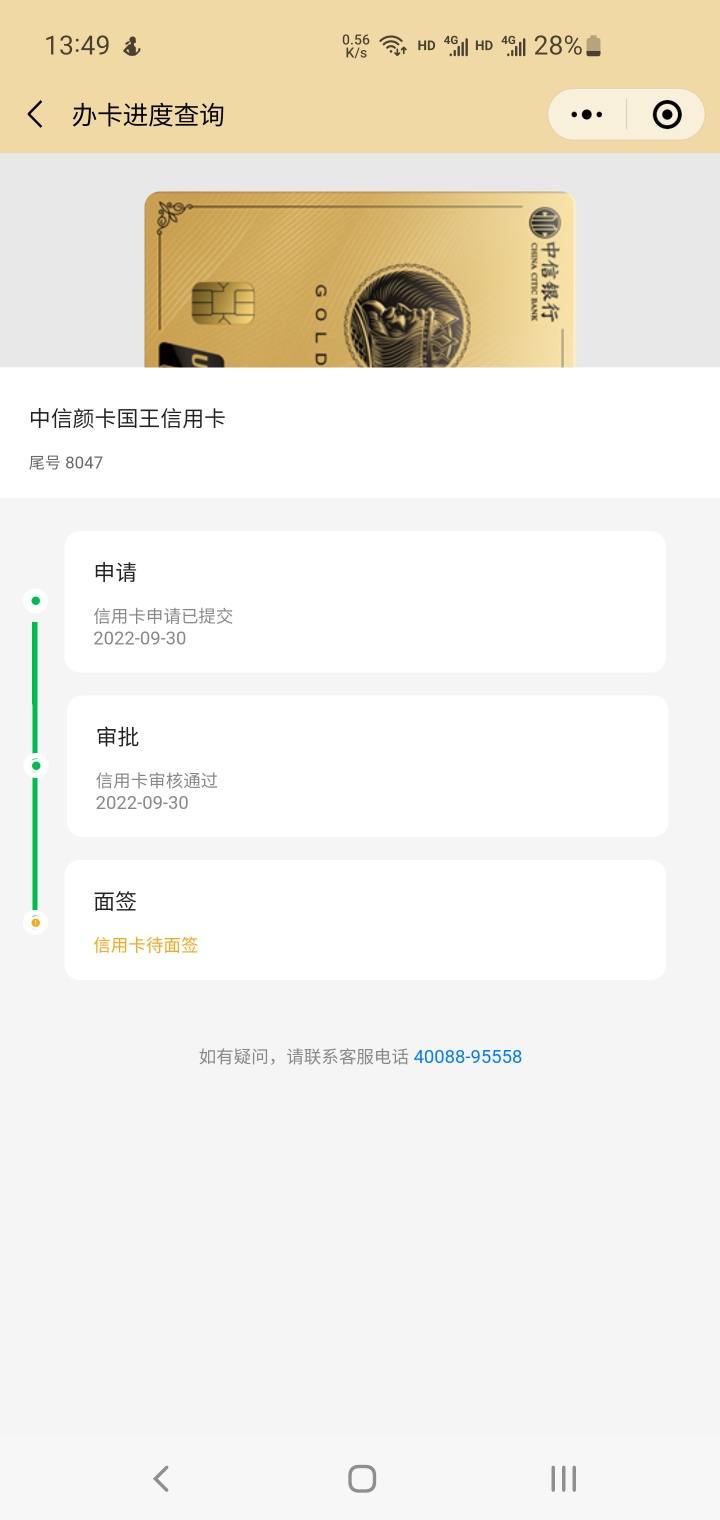Image resolution: width=720 pixels, height=1520 pixels.
Task: Tap the king emblem on the card
Action: pyautogui.click(x=407, y=316)
